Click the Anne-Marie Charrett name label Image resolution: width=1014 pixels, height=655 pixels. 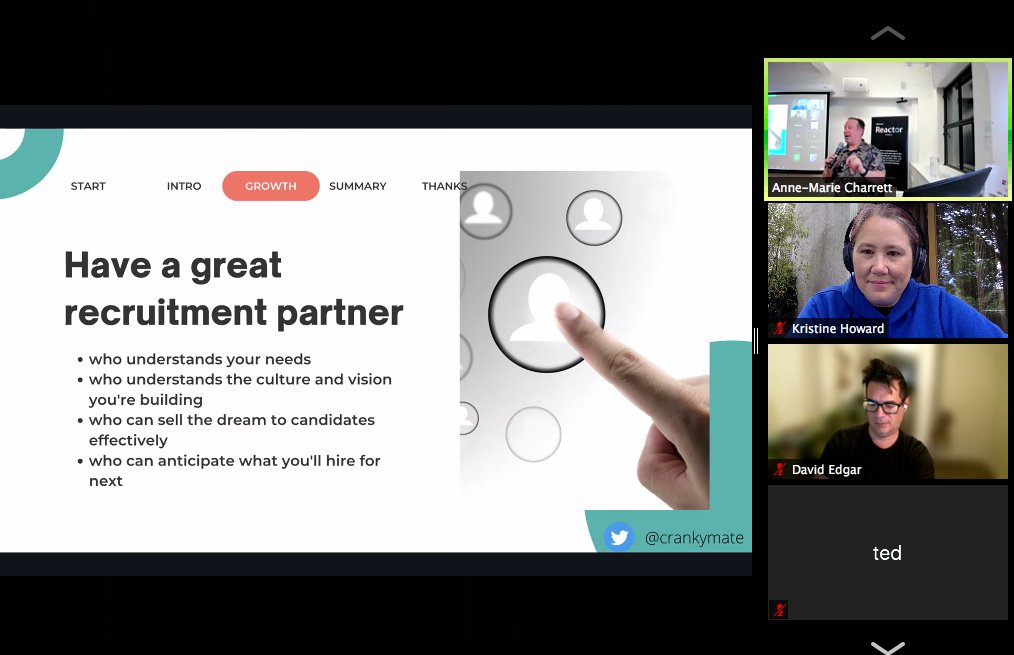tap(832, 188)
